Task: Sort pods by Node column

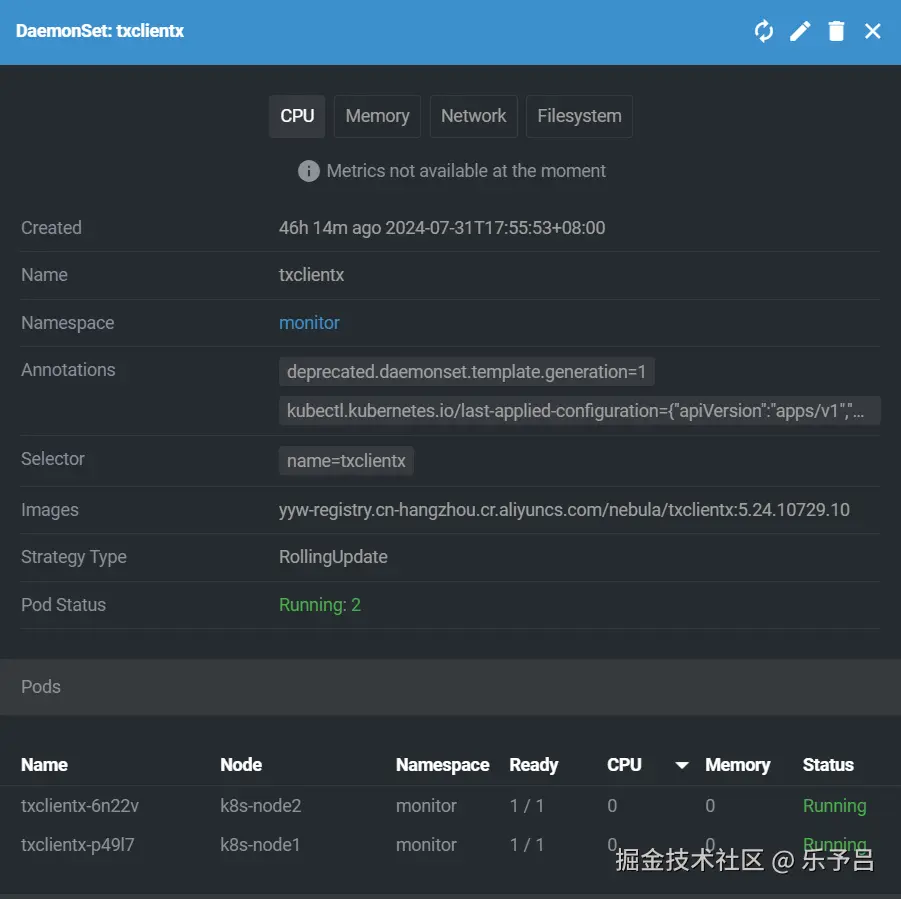Action: point(241,765)
